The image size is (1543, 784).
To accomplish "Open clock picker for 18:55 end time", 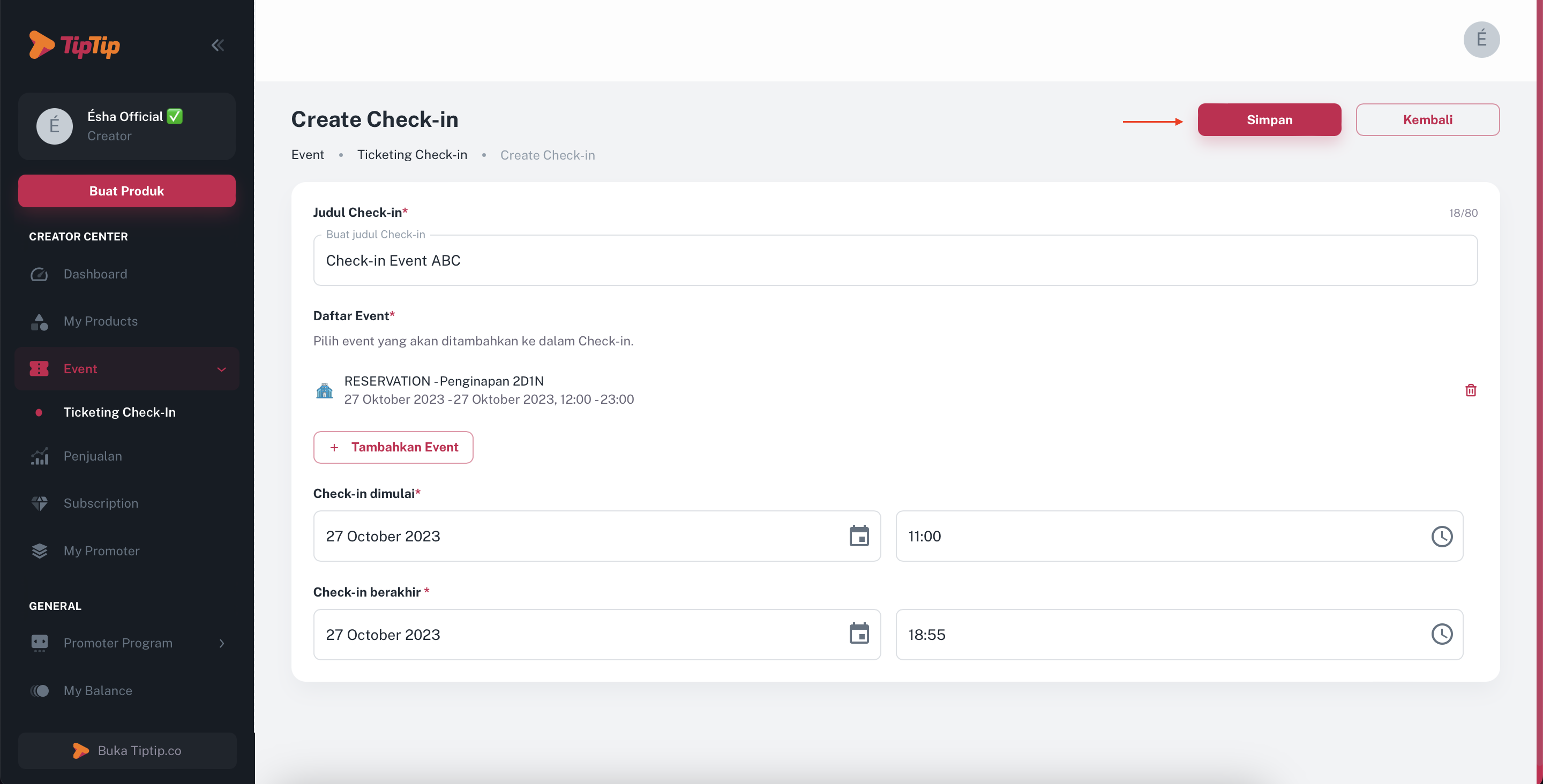I will click(x=1442, y=634).
